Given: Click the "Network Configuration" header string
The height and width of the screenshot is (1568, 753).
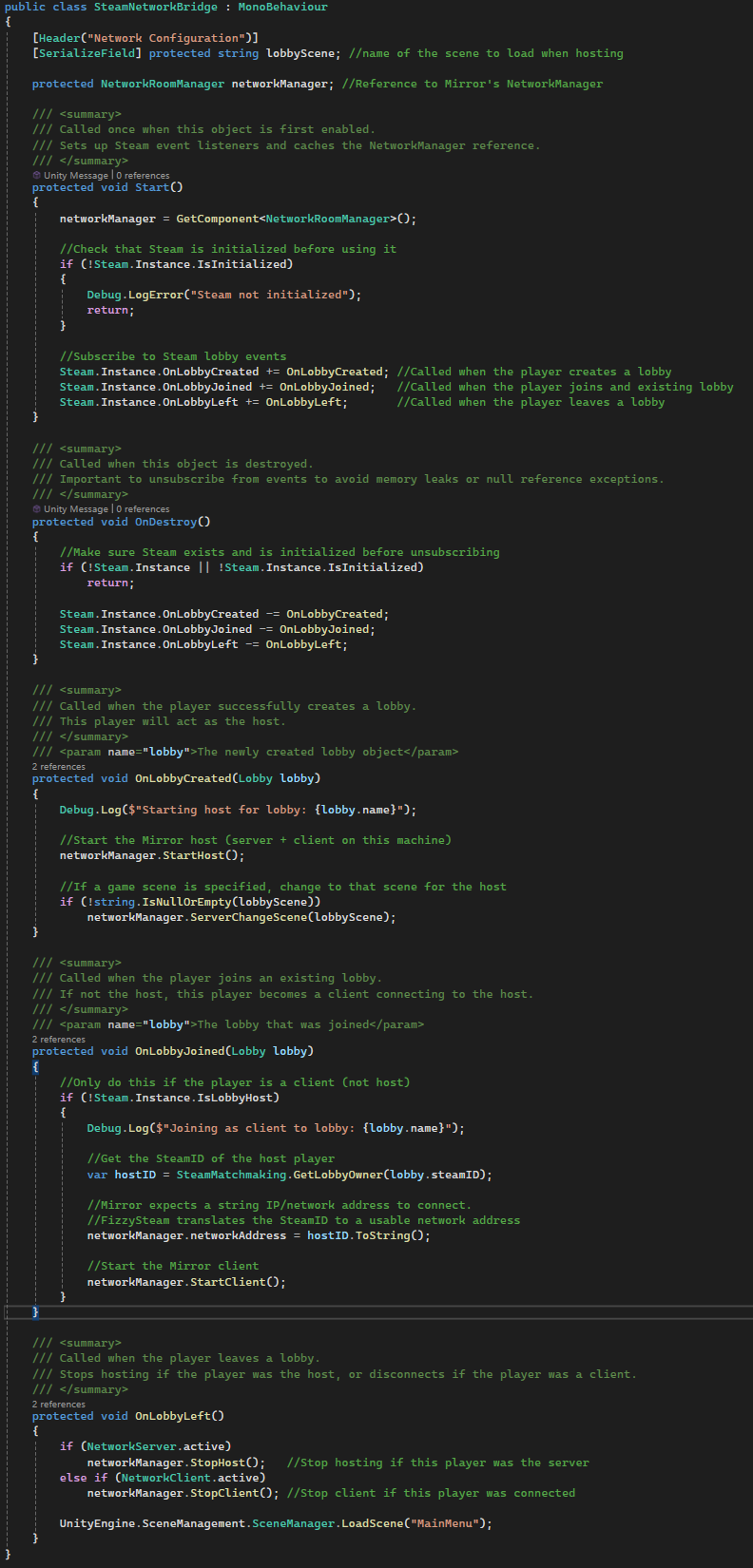Looking at the screenshot, I should (169, 38).
